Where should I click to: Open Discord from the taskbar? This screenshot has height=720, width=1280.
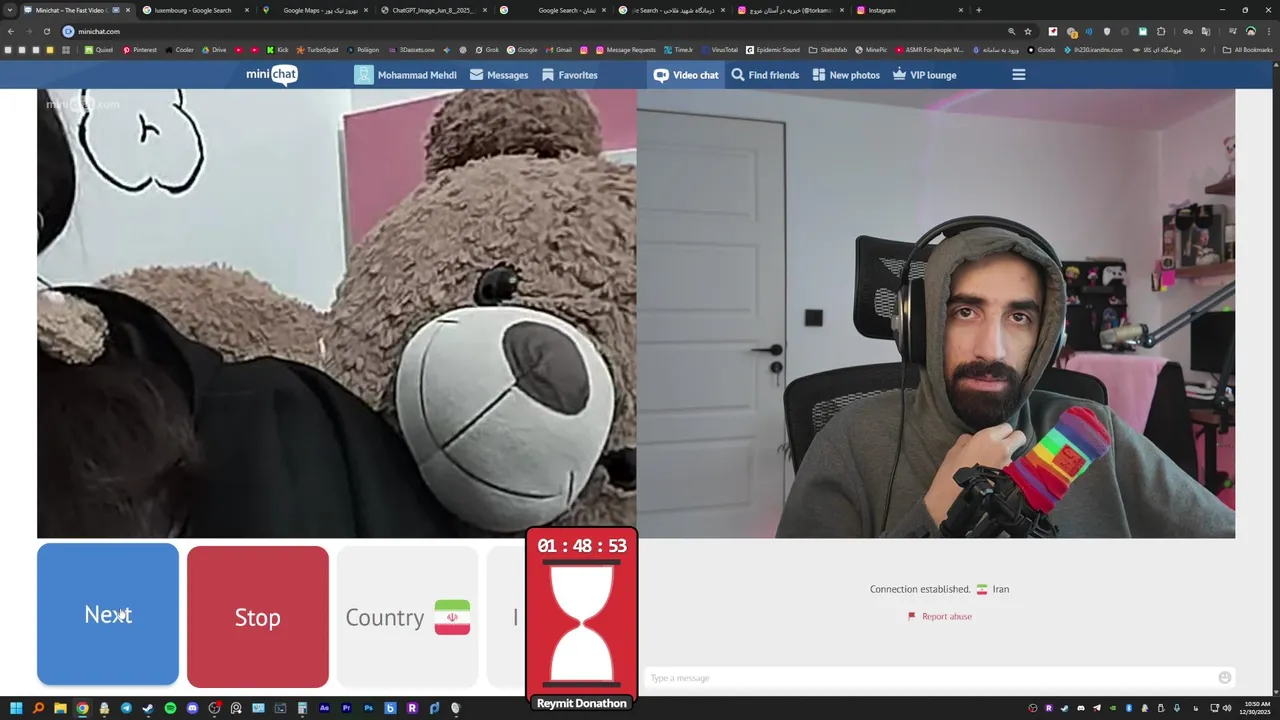(192, 708)
